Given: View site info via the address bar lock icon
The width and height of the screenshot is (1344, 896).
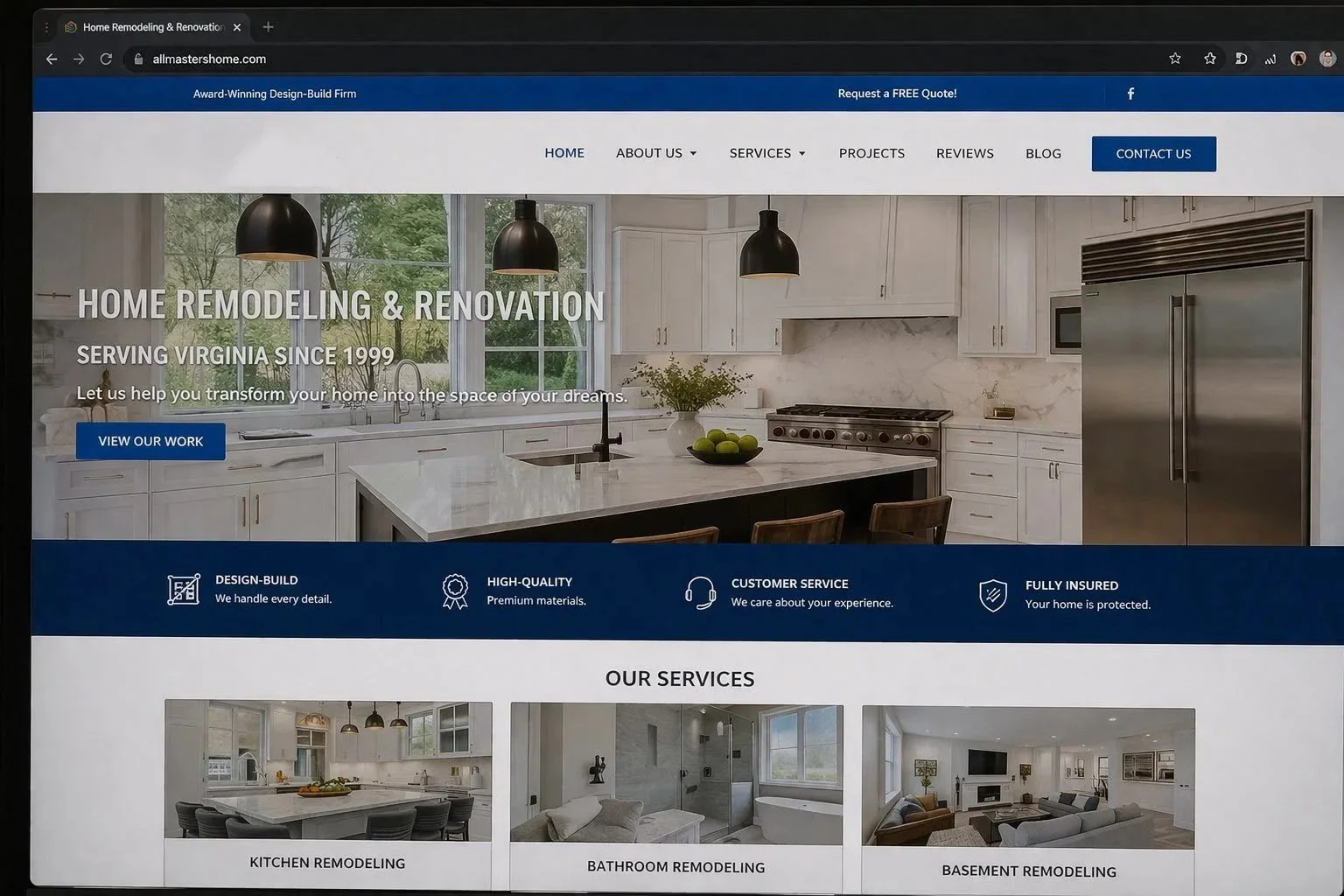Looking at the screenshot, I should (137, 59).
